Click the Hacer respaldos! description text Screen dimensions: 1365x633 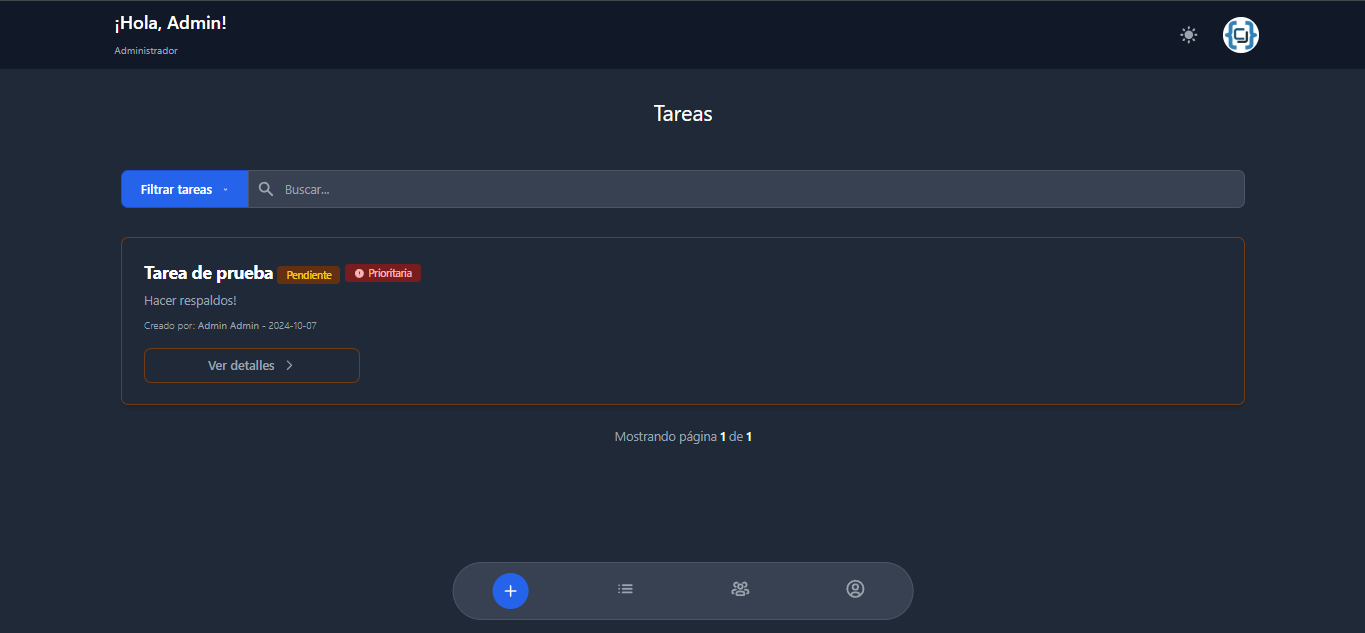pos(190,300)
